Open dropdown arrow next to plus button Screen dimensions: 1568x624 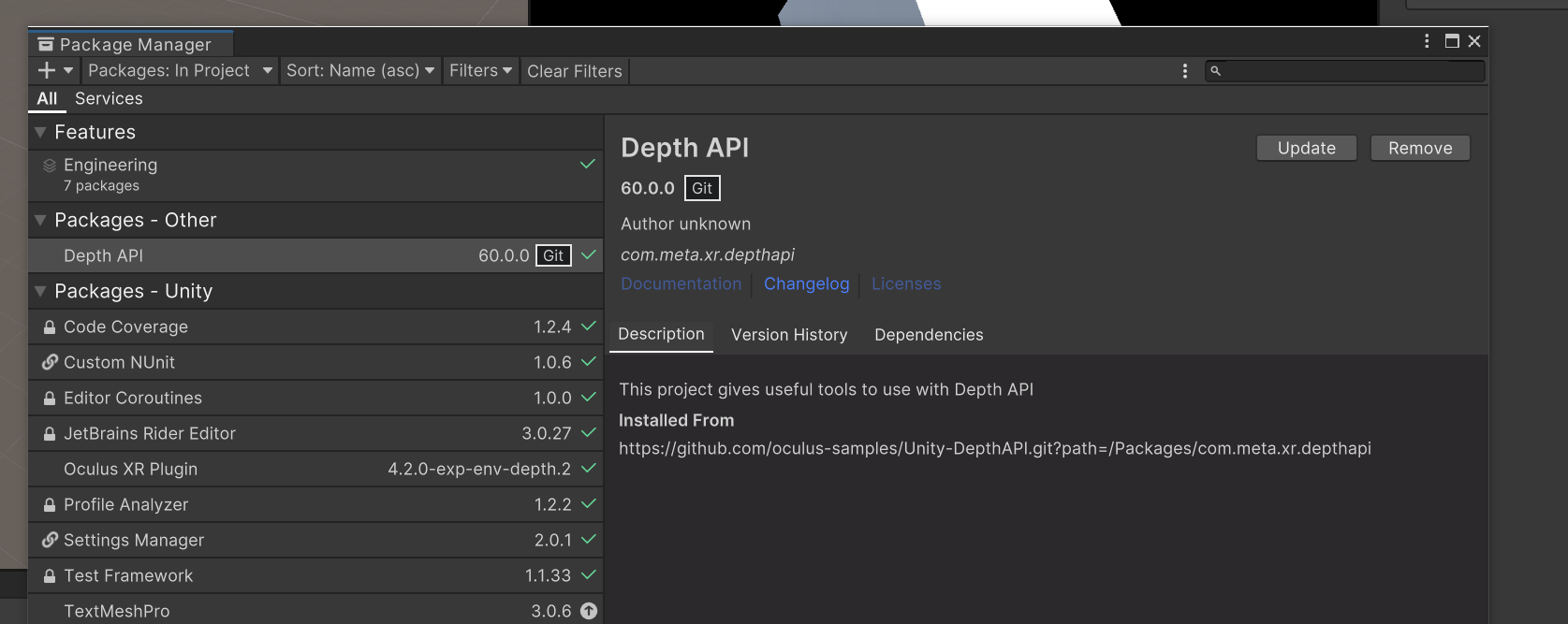click(68, 70)
